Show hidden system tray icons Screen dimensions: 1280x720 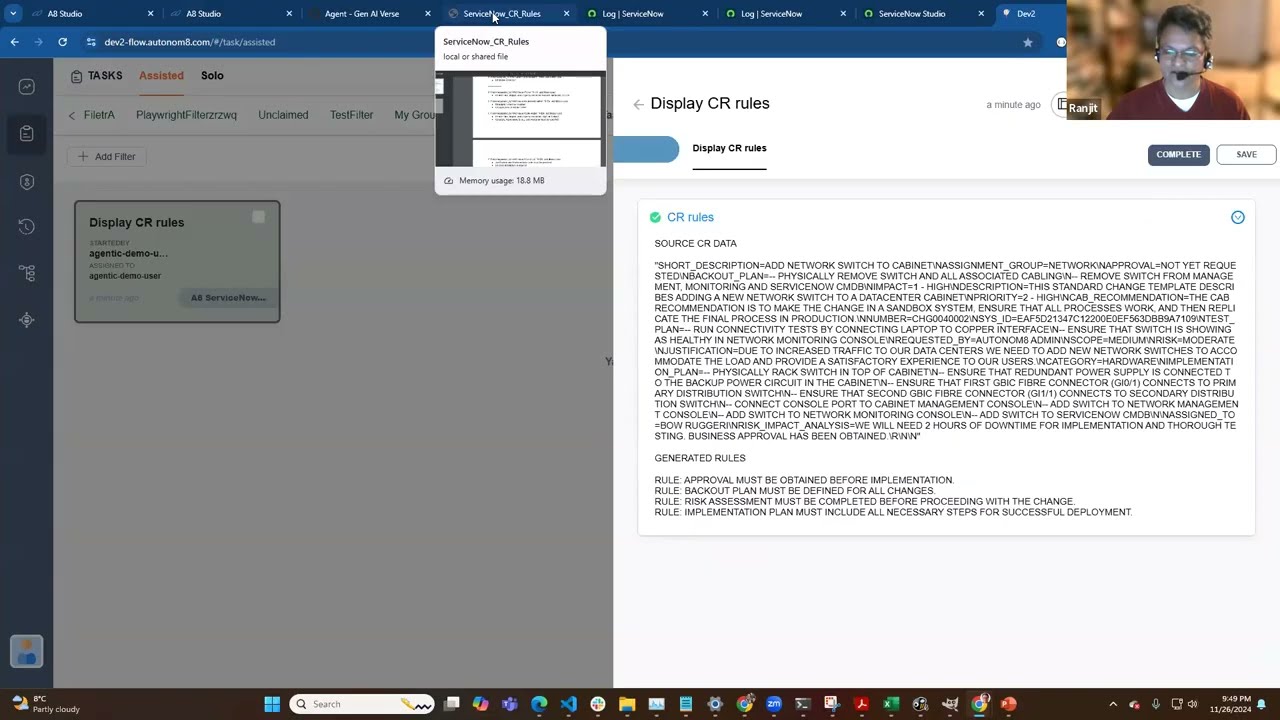pos(1113,704)
